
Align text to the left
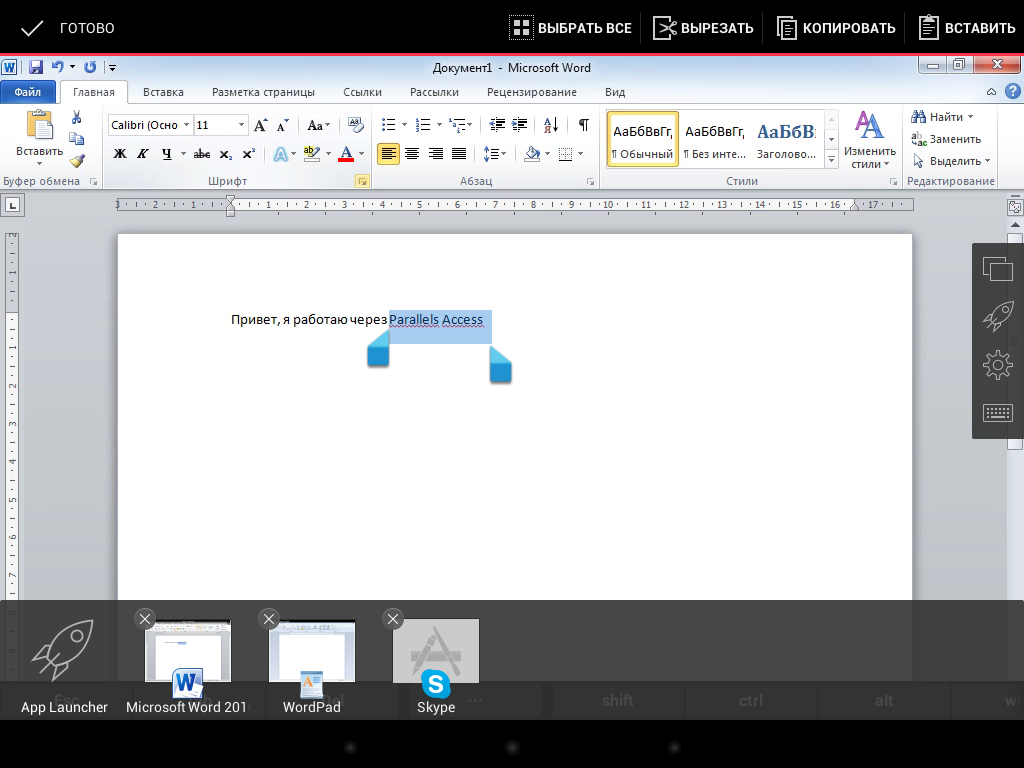pyautogui.click(x=388, y=154)
